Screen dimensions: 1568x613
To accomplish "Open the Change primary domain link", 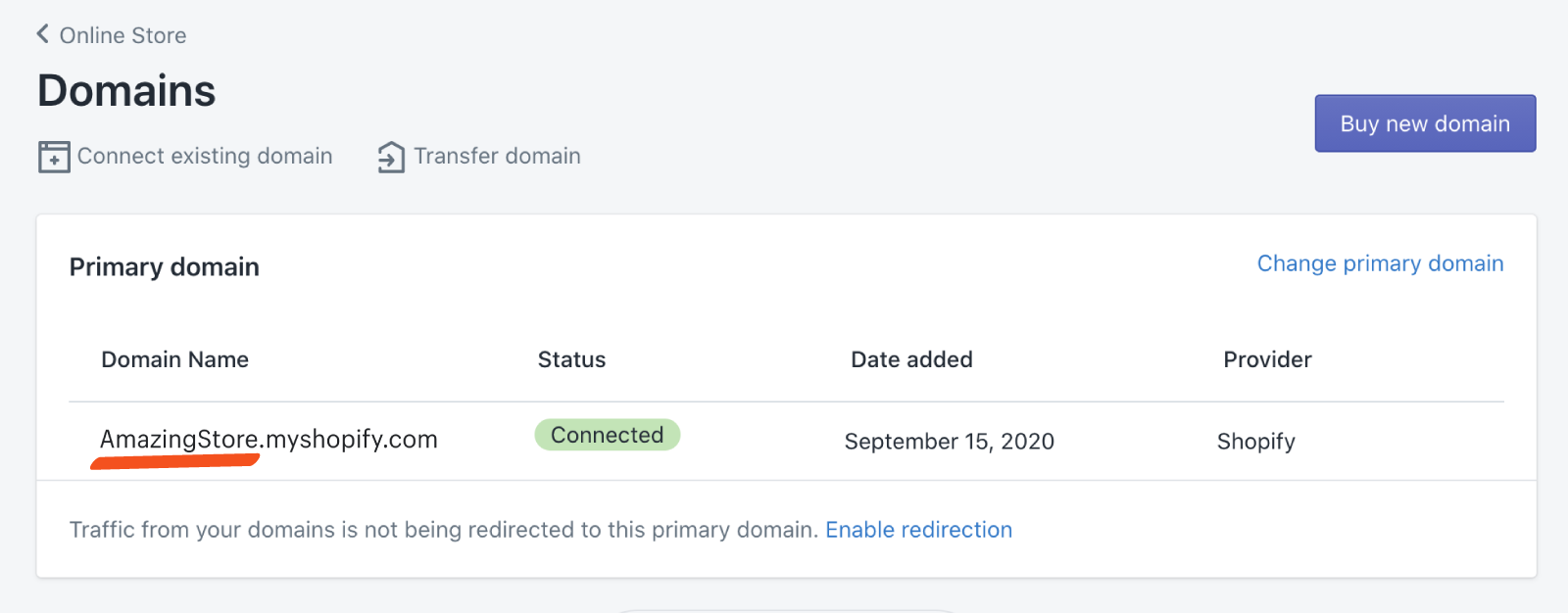I will tap(1380, 263).
